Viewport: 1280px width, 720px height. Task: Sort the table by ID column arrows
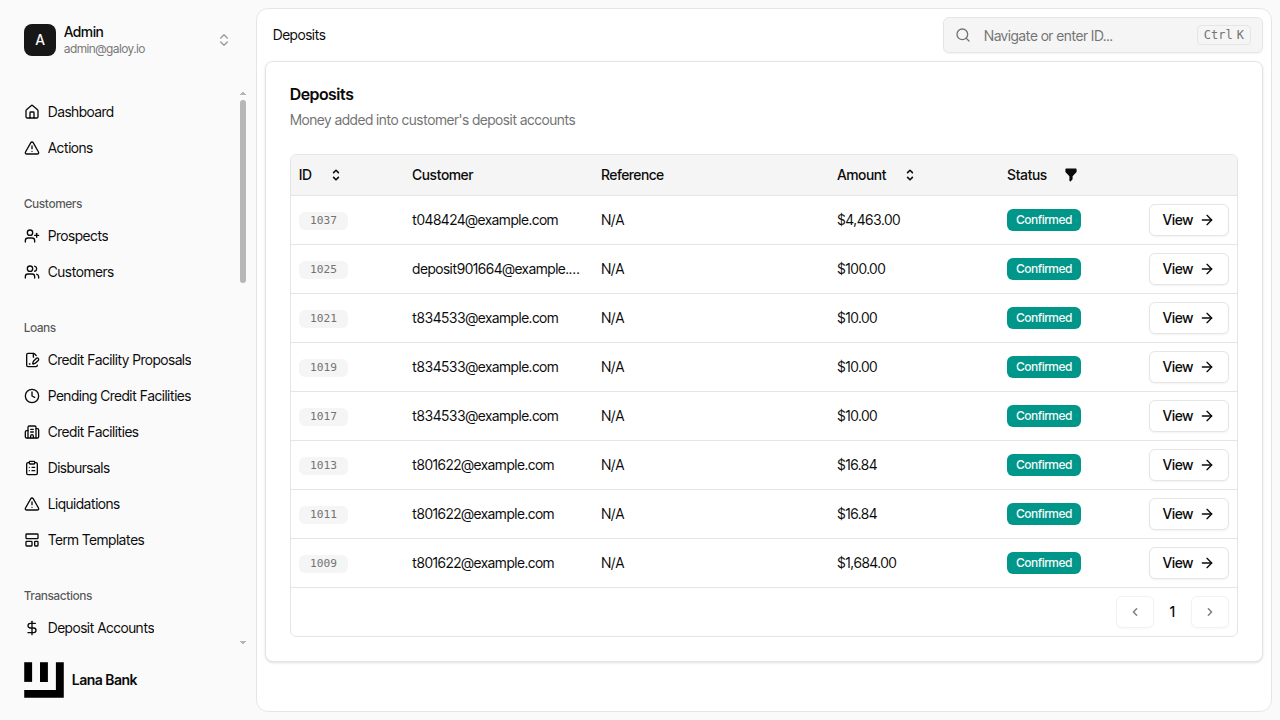click(x=336, y=175)
